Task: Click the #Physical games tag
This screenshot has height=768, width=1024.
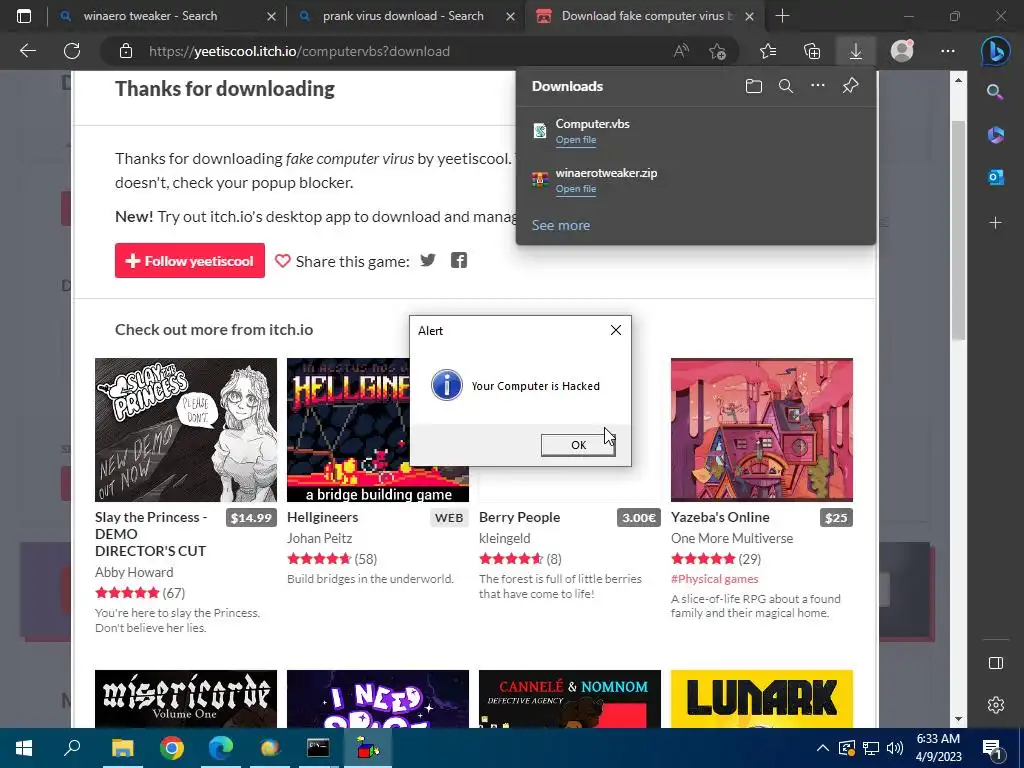Action: (714, 579)
